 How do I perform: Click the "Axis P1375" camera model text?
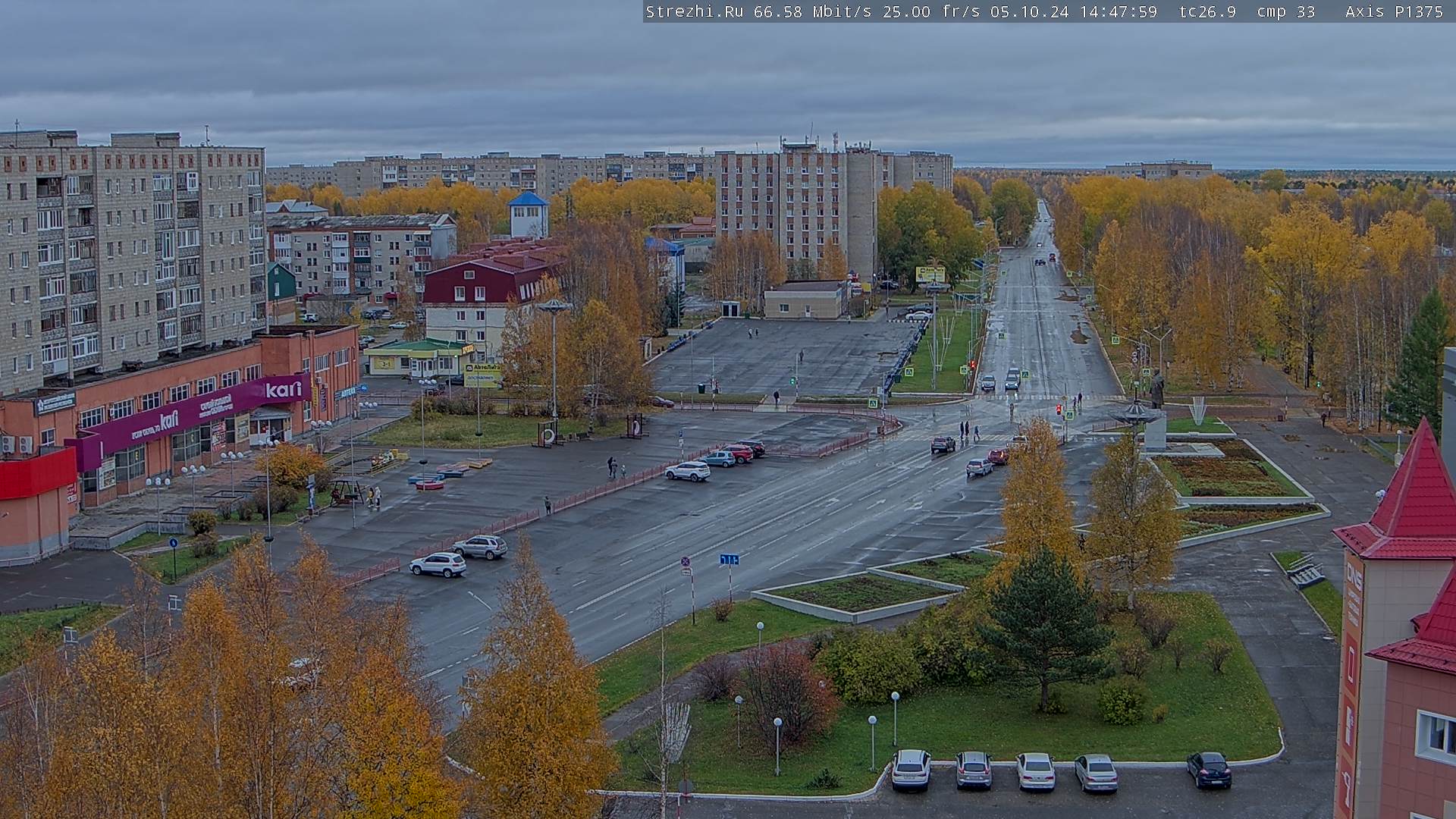tap(1394, 11)
